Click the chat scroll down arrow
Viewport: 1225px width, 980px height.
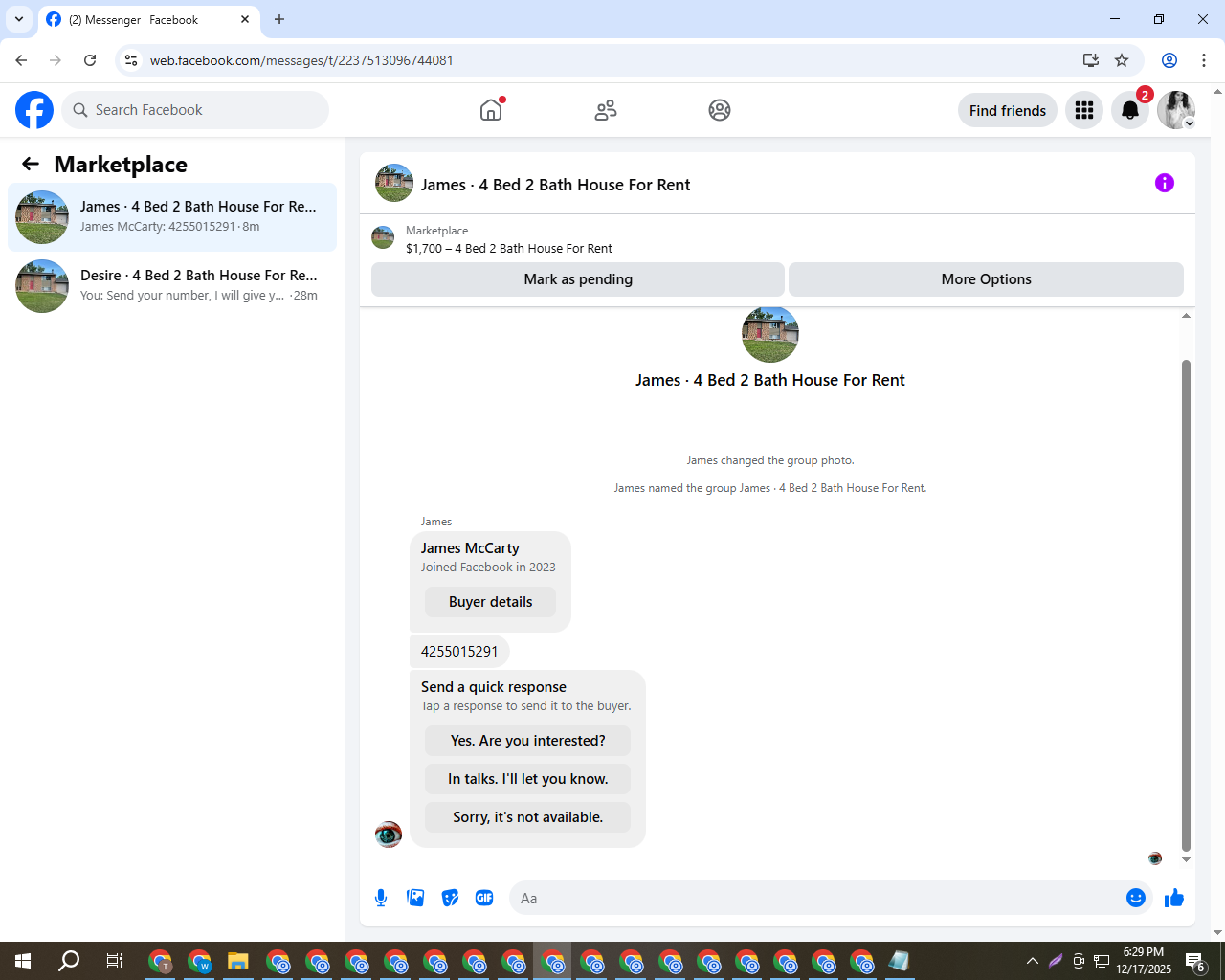[x=1186, y=859]
